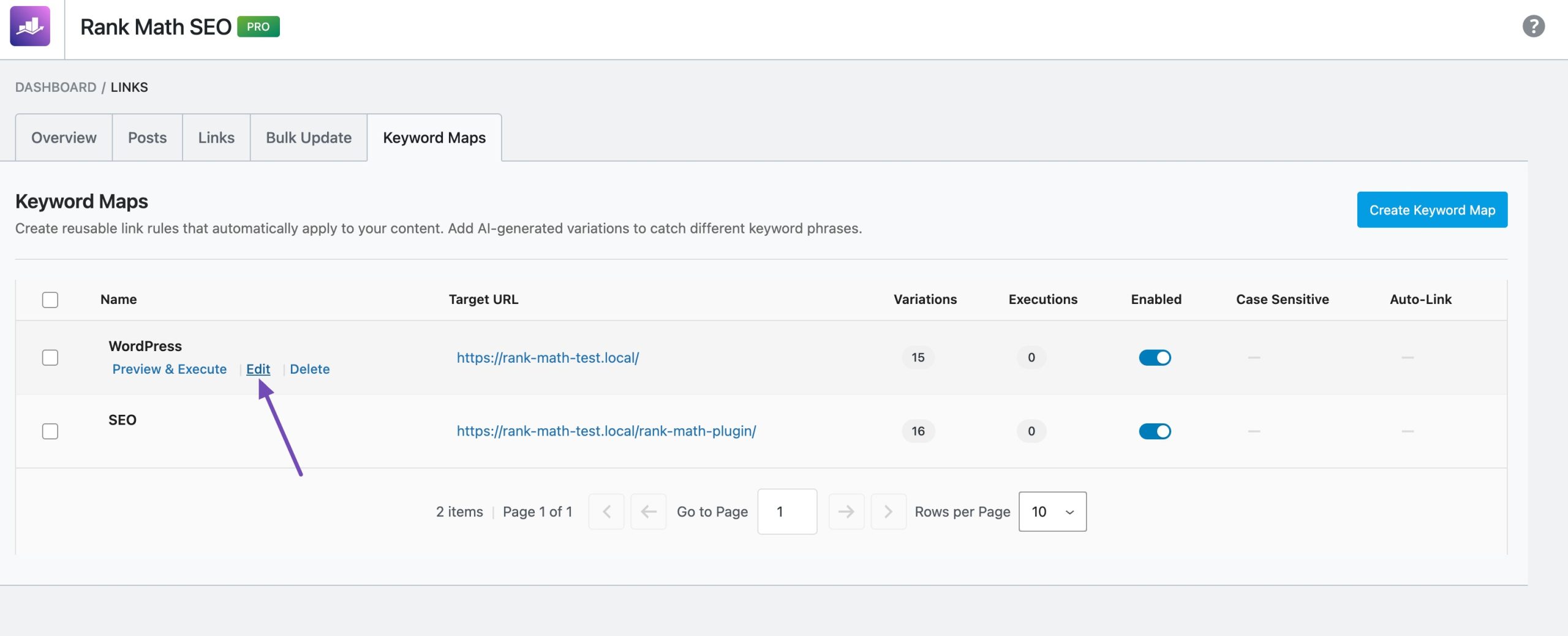
Task: Open Preview & Execute for WordPress
Action: coord(169,369)
